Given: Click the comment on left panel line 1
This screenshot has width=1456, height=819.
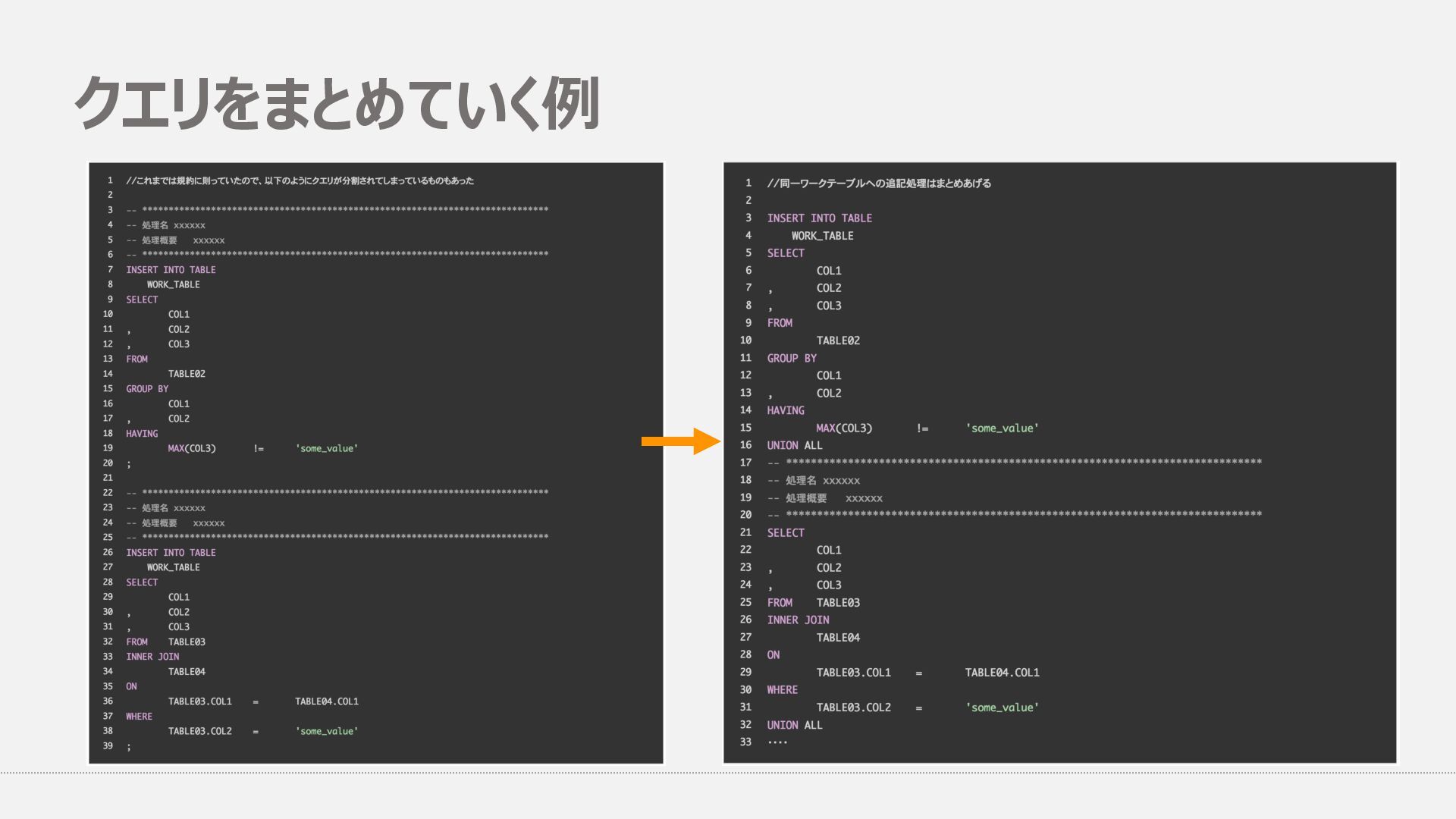Looking at the screenshot, I should (x=300, y=180).
